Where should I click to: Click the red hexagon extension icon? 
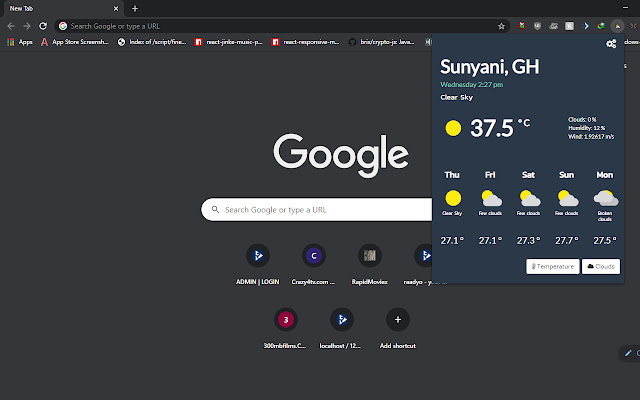tap(521, 26)
